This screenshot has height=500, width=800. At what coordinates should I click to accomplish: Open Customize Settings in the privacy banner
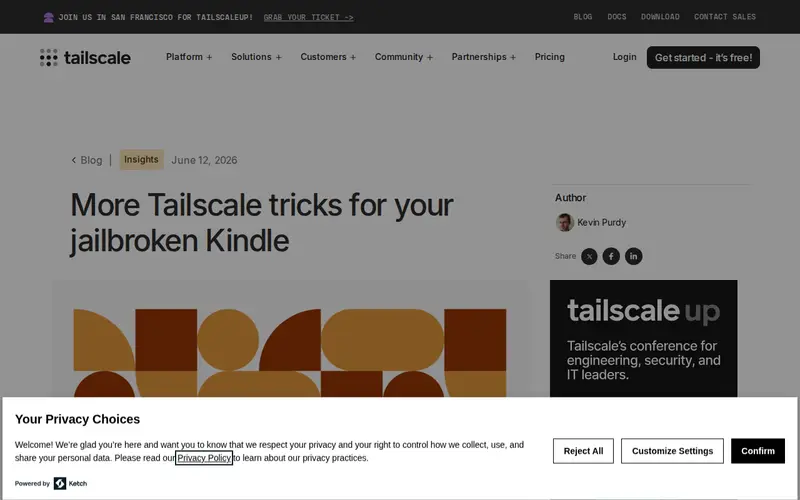[x=672, y=451]
